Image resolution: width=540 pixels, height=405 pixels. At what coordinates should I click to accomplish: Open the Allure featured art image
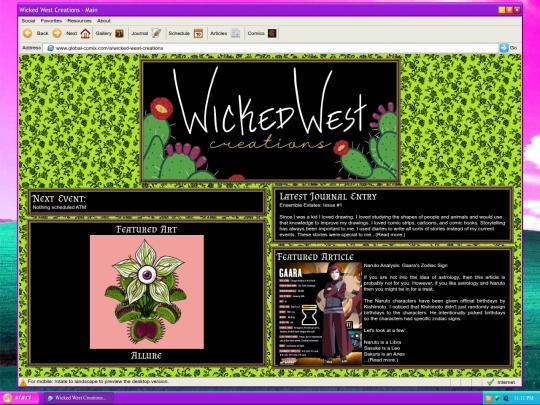[x=147, y=292]
